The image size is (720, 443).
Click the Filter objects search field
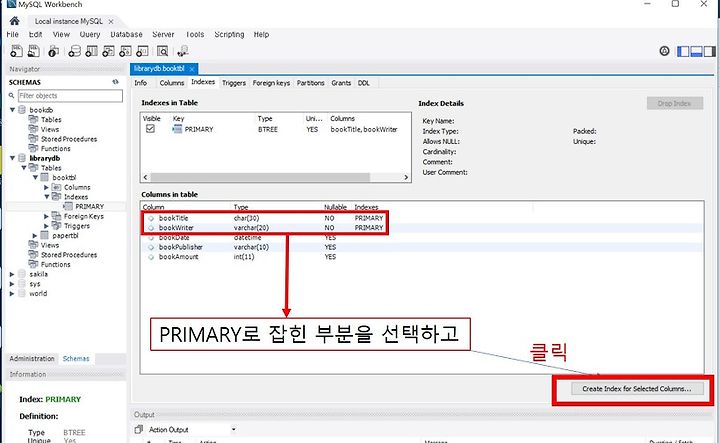coord(70,95)
